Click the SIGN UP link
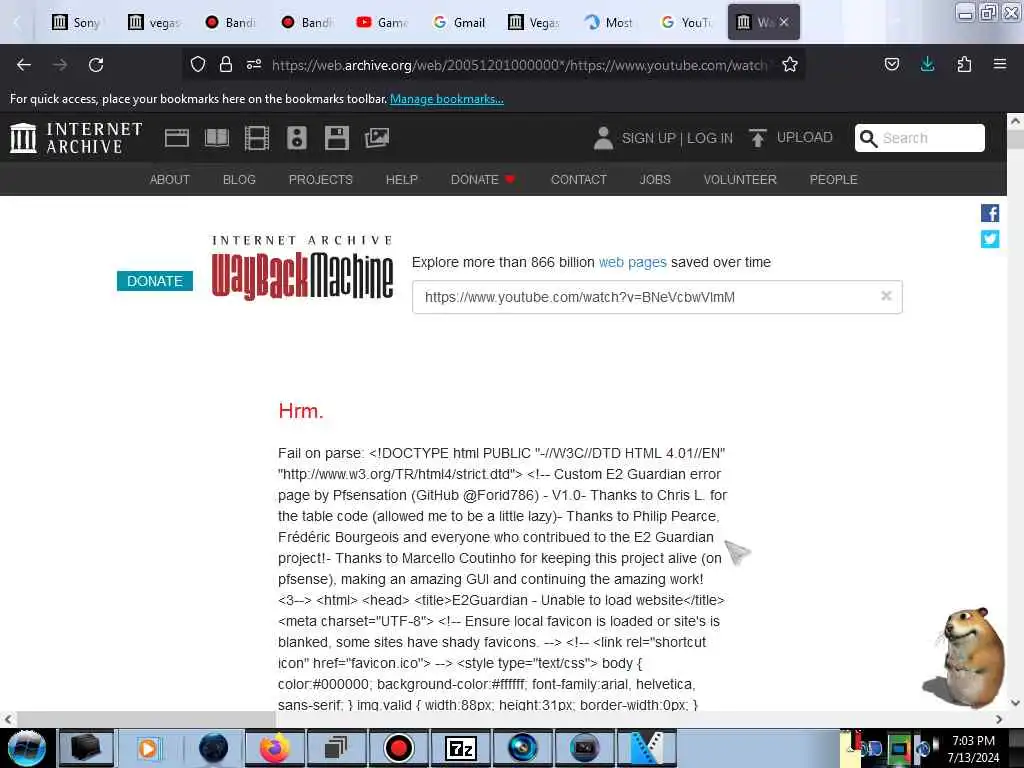 [648, 138]
